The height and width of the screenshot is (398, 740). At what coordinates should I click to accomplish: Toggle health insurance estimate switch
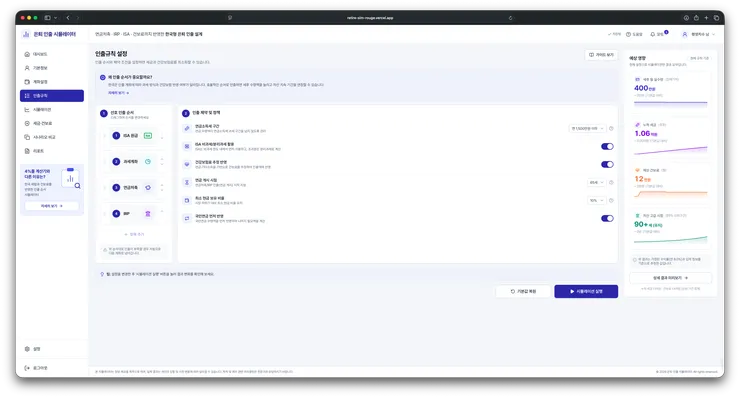tap(607, 164)
